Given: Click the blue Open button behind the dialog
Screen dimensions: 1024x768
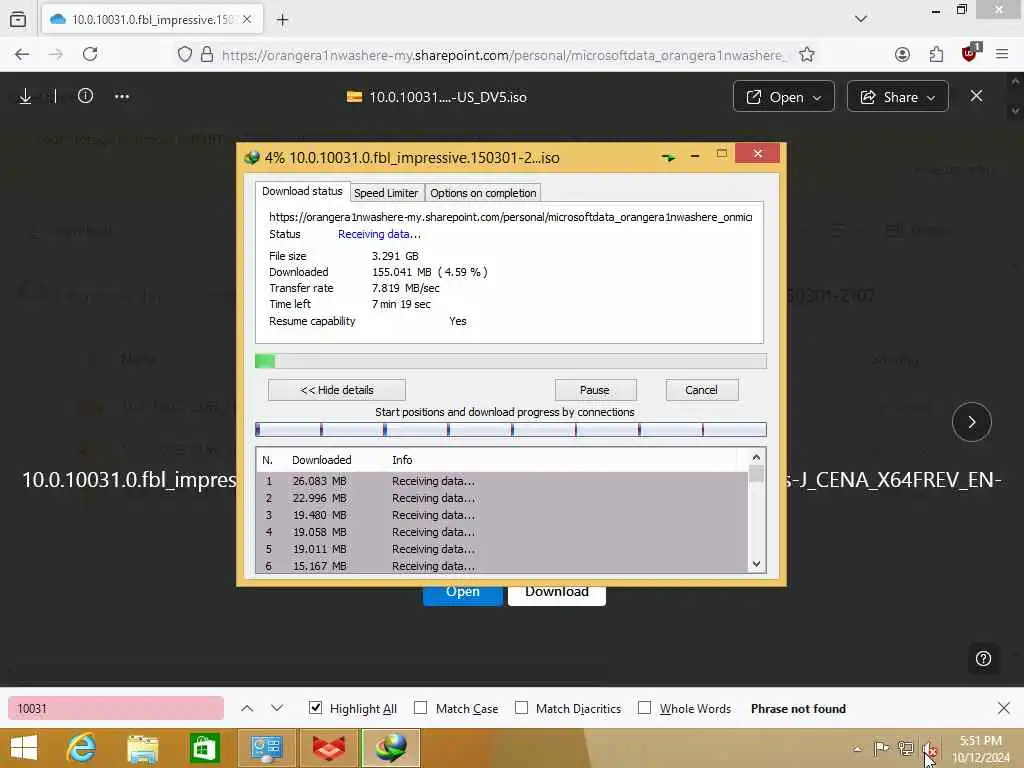Looking at the screenshot, I should click(462, 594).
